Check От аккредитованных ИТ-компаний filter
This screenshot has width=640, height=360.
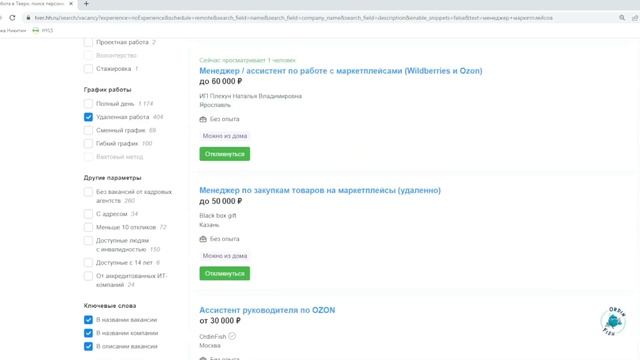point(88,276)
